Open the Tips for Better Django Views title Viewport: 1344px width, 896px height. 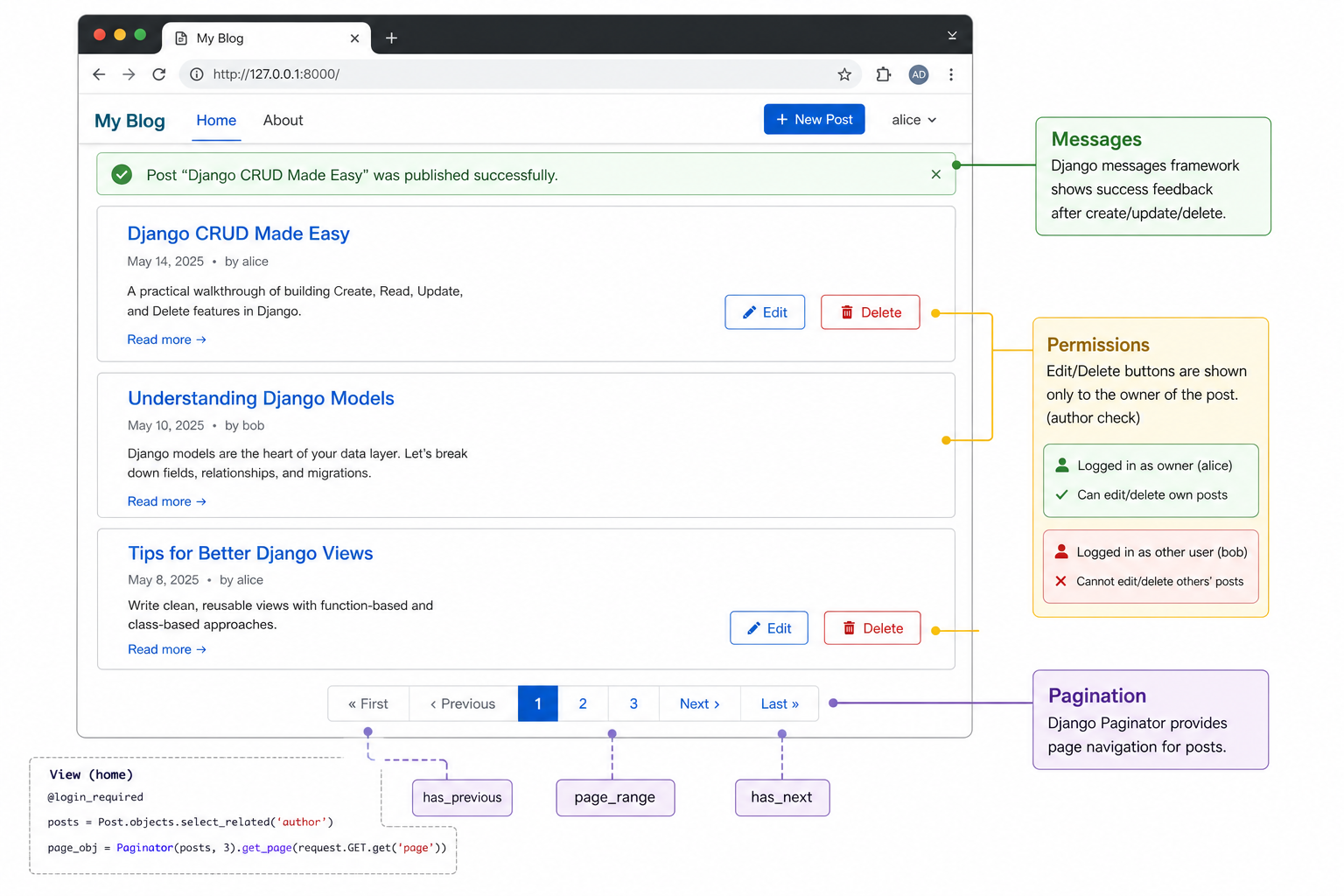pos(250,553)
